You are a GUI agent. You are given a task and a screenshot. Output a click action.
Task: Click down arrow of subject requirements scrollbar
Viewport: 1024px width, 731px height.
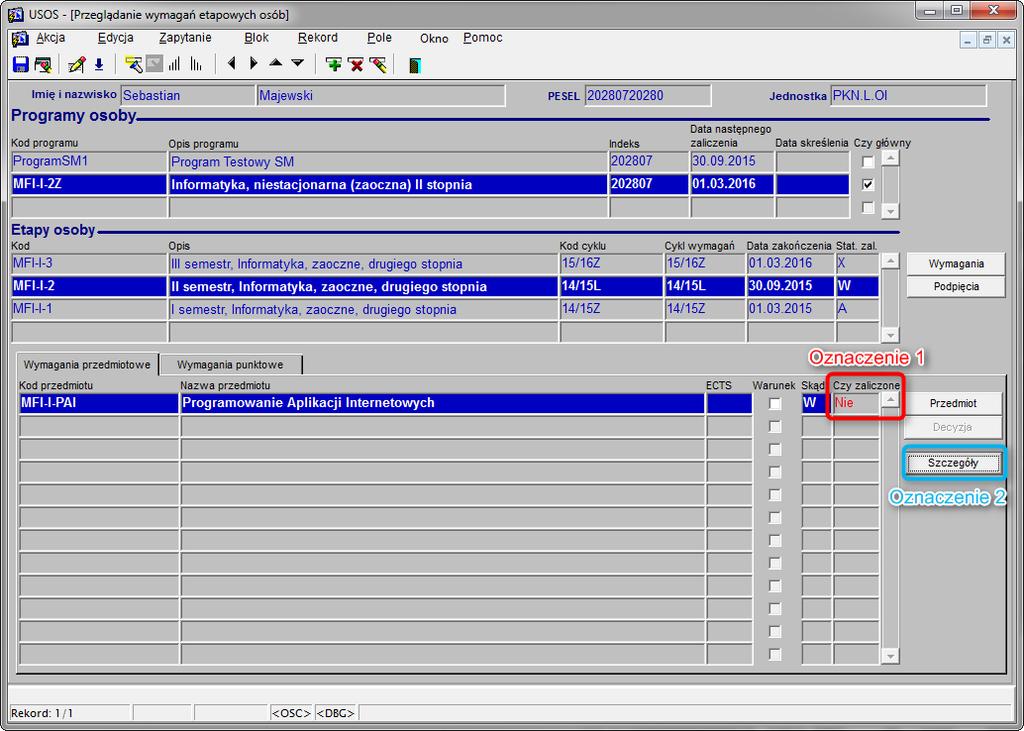(890, 655)
